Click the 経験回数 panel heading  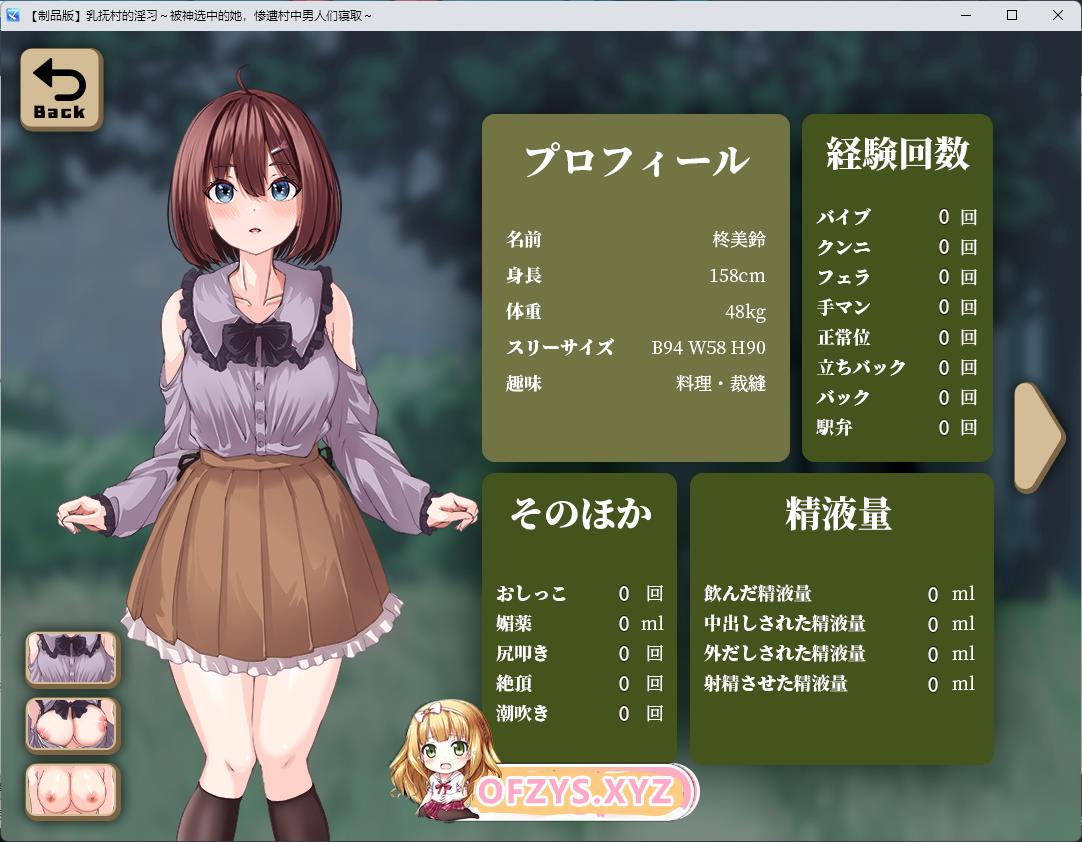click(897, 154)
